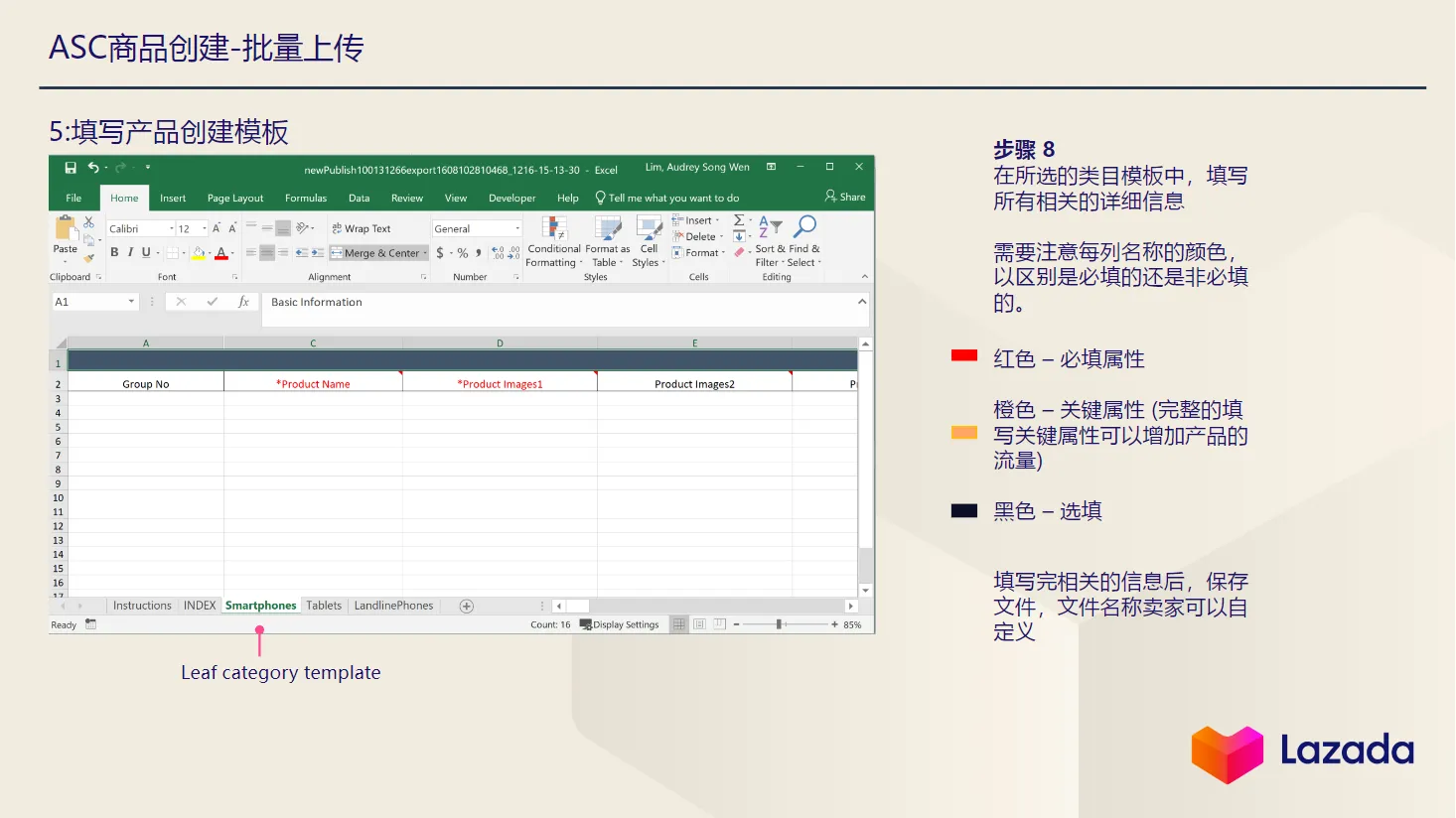The image size is (1456, 818).
Task: Click the Instructions sheet button
Action: pos(142,605)
